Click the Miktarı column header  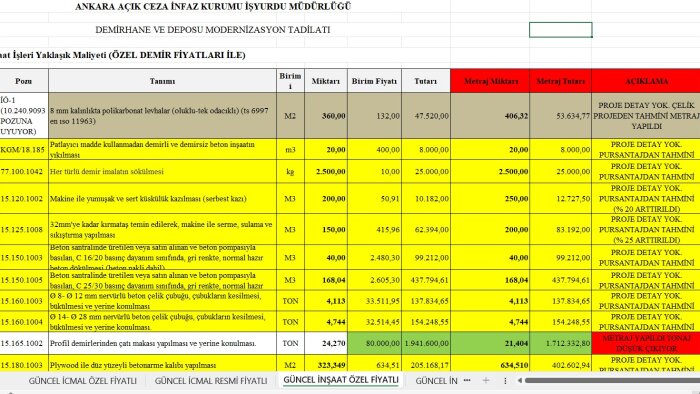coord(326,81)
